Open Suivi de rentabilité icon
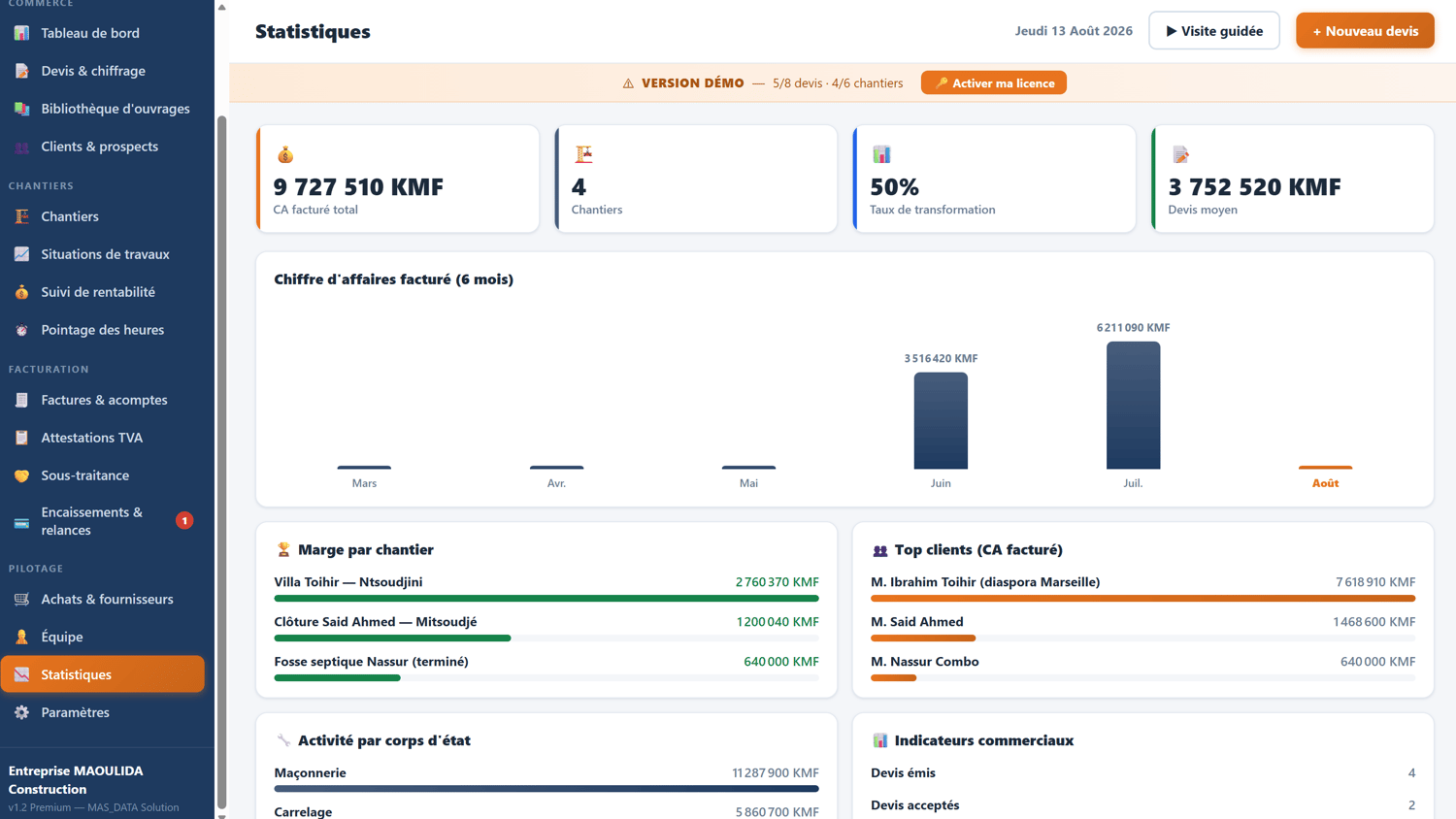Image resolution: width=1456 pixels, height=819 pixels. [x=21, y=292]
